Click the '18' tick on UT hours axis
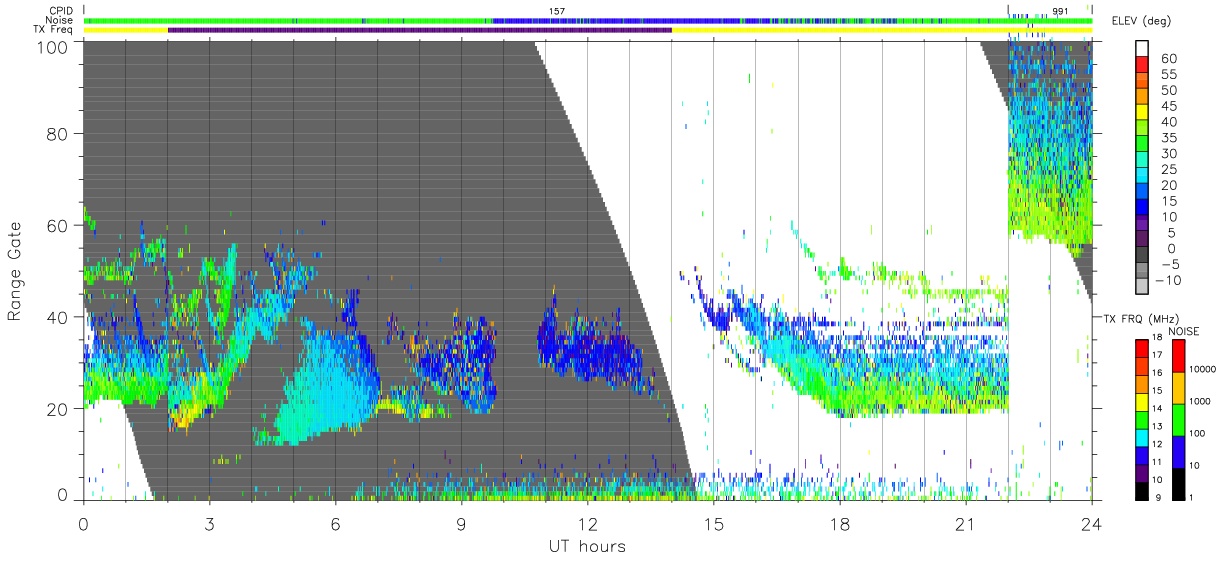The height and width of the screenshot is (567, 1228). click(839, 523)
